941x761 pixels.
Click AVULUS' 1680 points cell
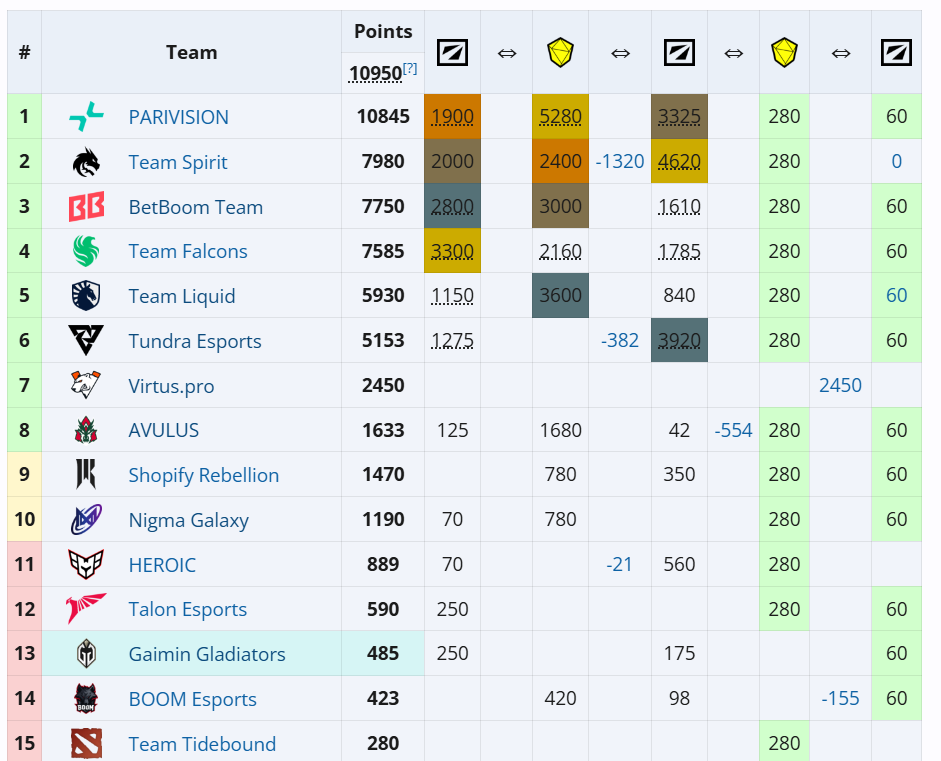[560, 430]
